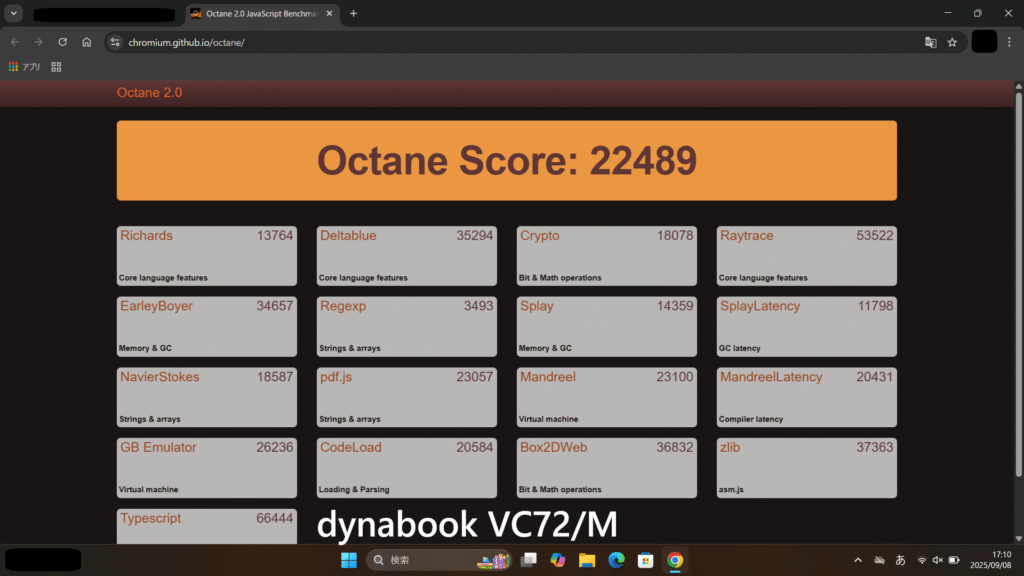Open the EarleyBoyer benchmark result
This screenshot has height=576, width=1024.
(206, 327)
